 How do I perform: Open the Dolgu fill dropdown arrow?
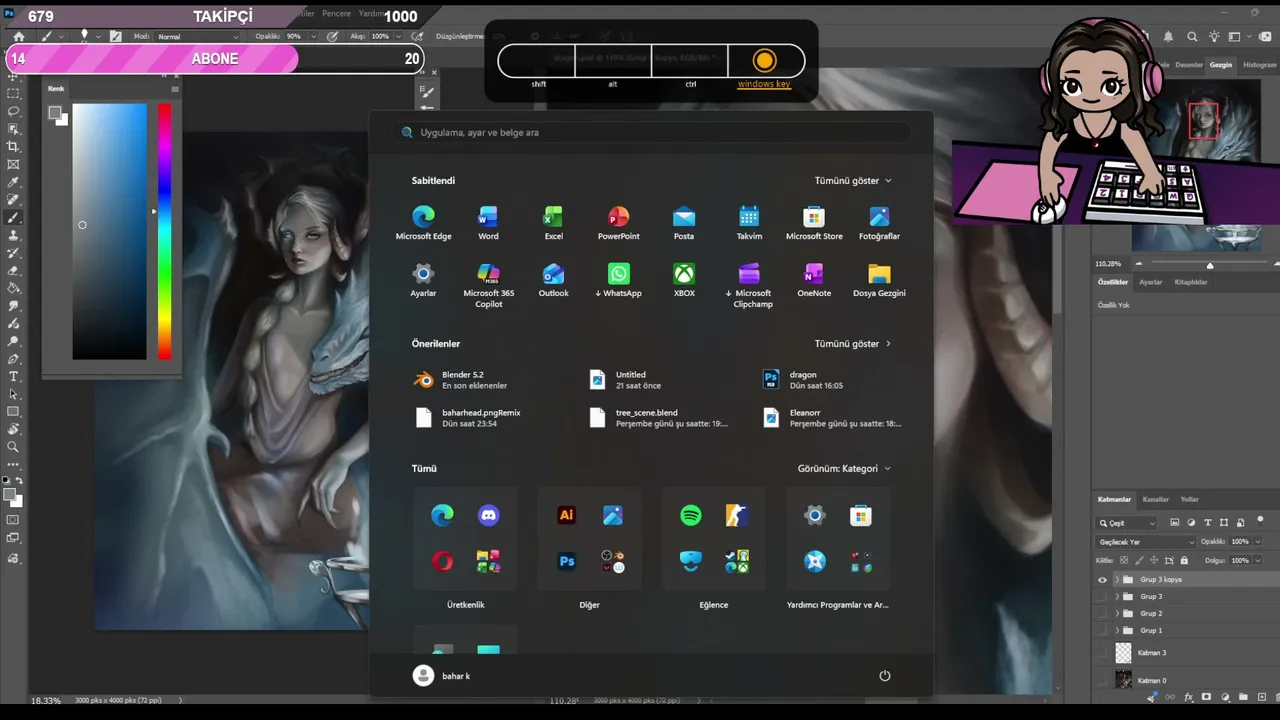(1257, 561)
